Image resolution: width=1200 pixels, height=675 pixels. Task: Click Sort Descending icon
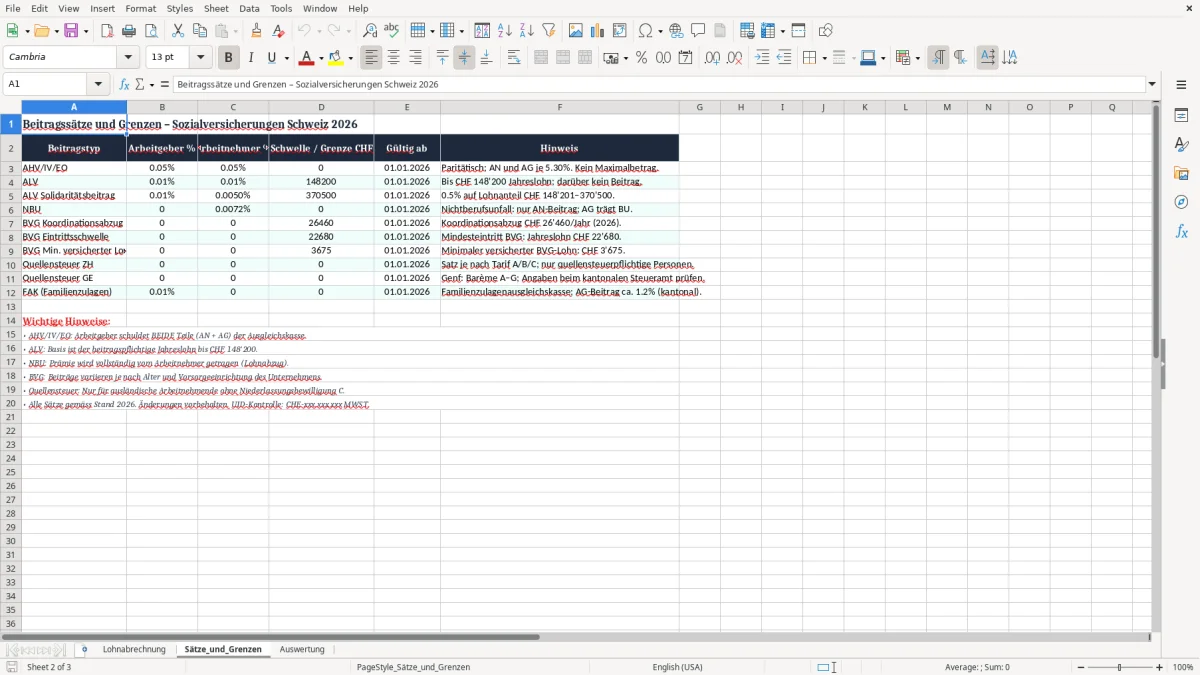coord(527,31)
